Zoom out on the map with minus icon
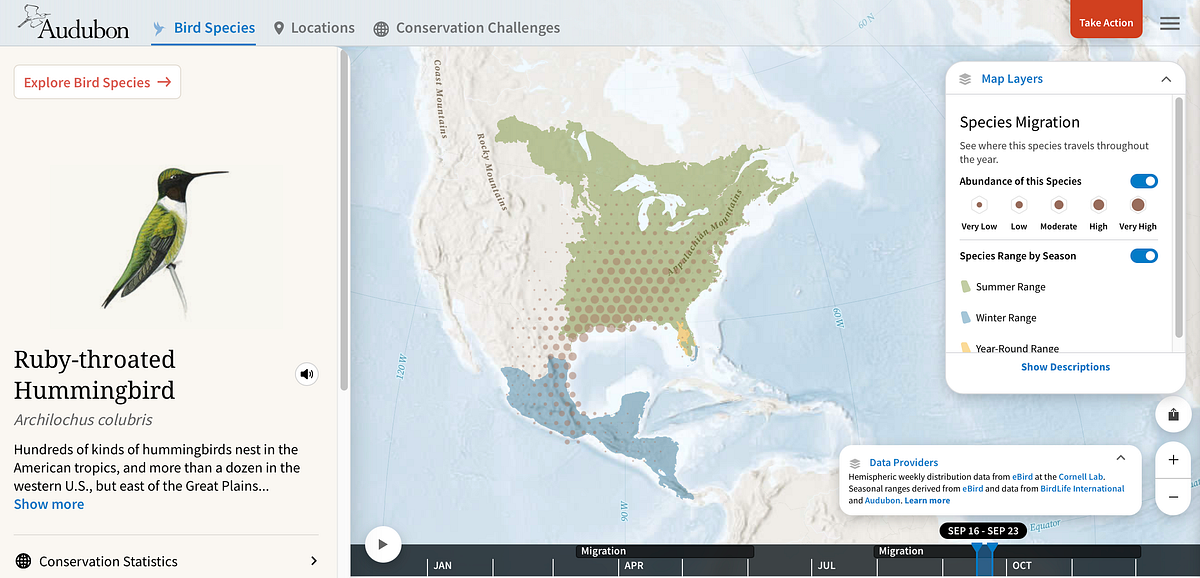Image resolution: width=1200 pixels, height=578 pixels. point(1172,495)
